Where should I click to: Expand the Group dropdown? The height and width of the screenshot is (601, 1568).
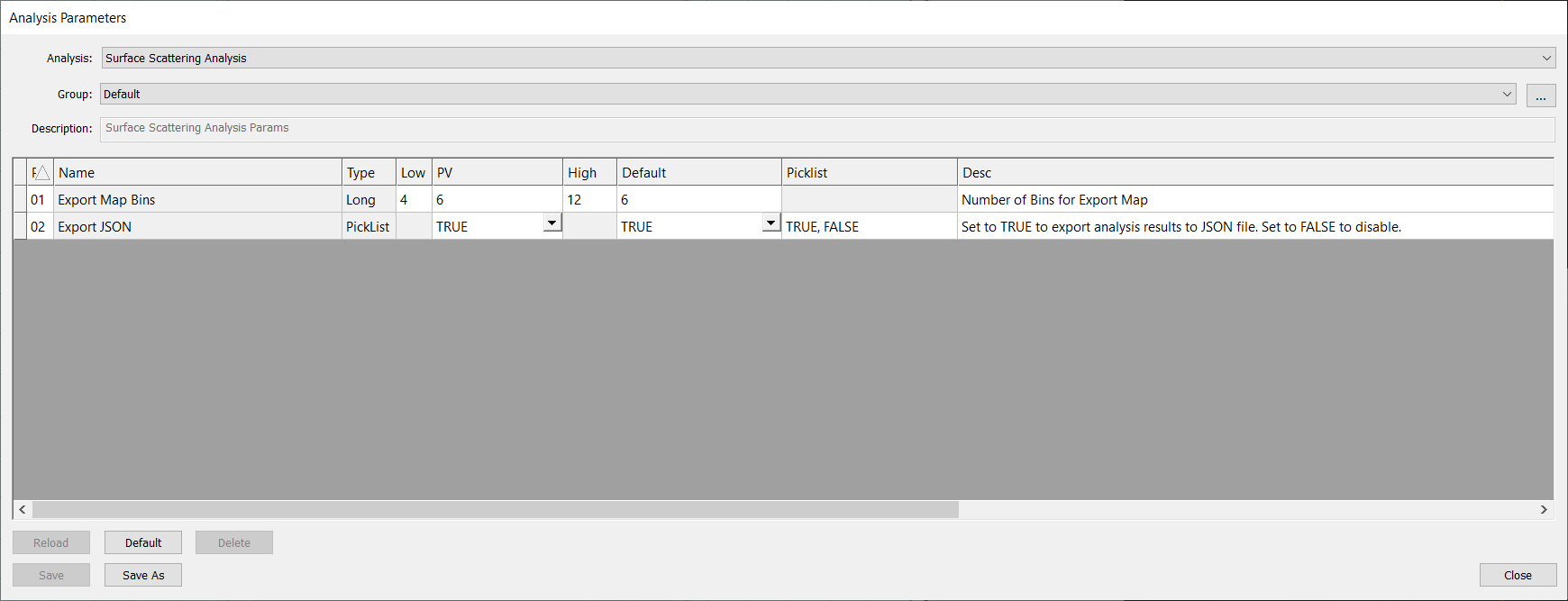[1507, 94]
